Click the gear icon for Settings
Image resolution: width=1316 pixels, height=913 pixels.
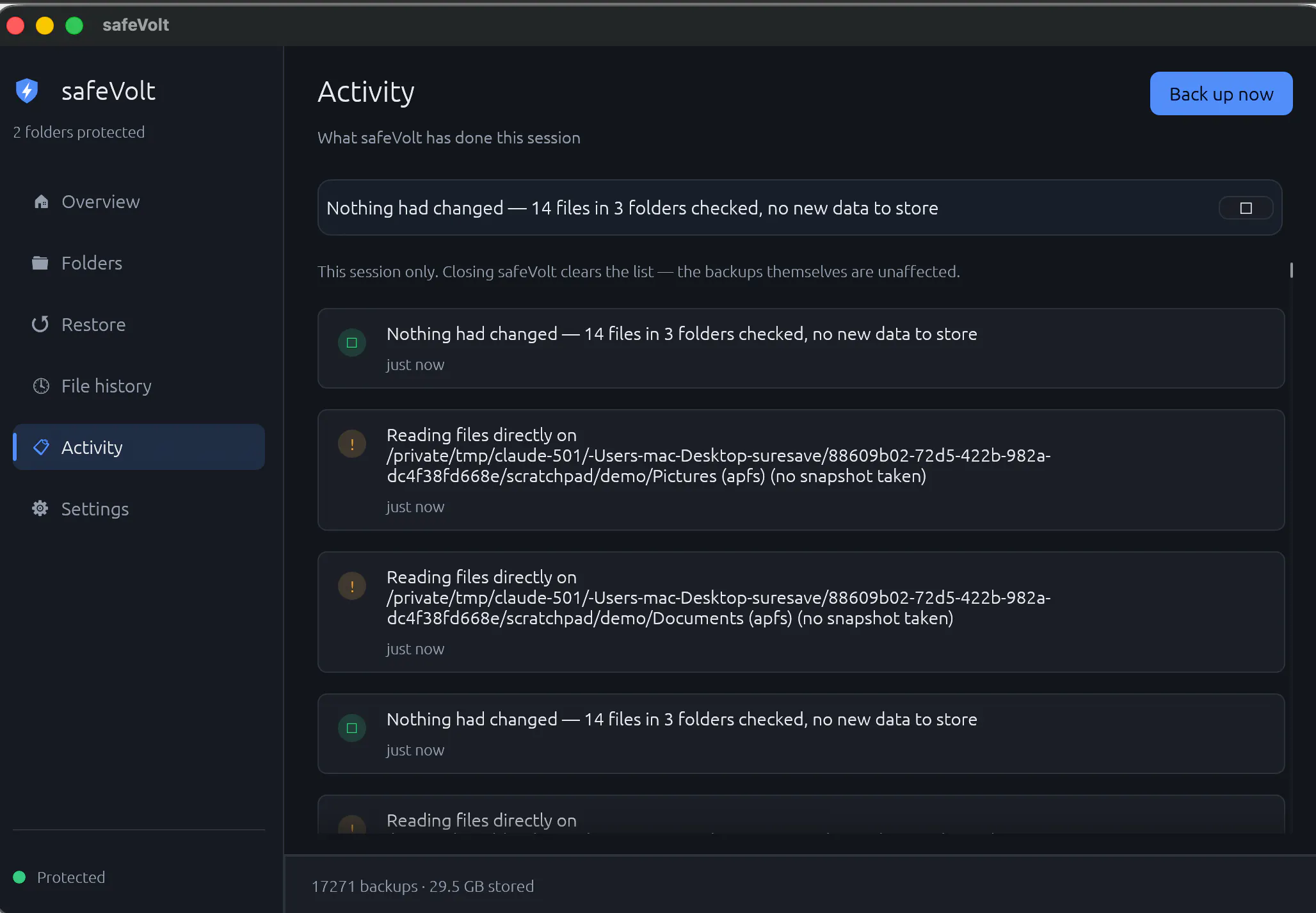click(40, 508)
